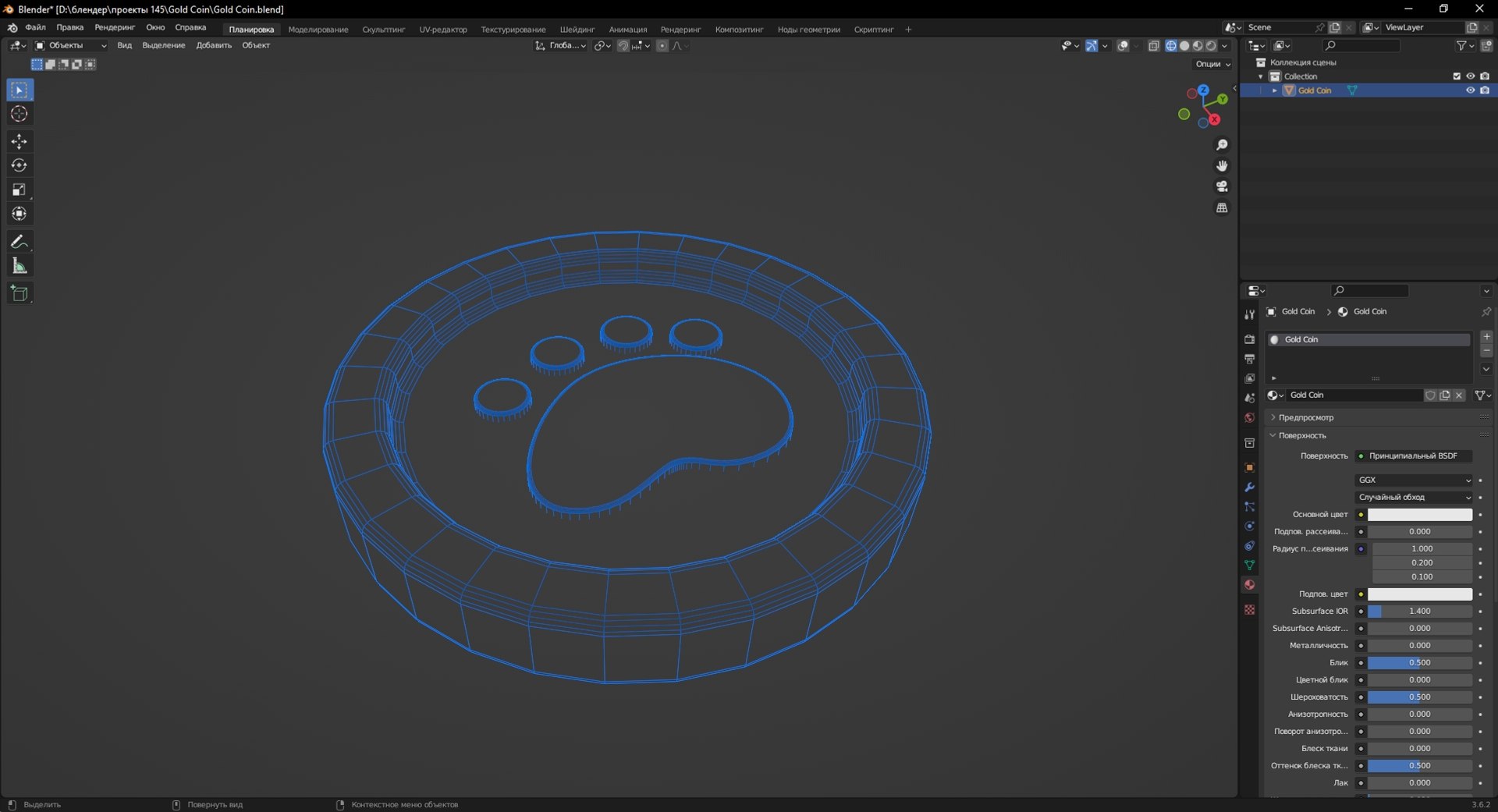The height and width of the screenshot is (812, 1498).
Task: Switch to wireframe viewport shading
Action: coord(1171,46)
